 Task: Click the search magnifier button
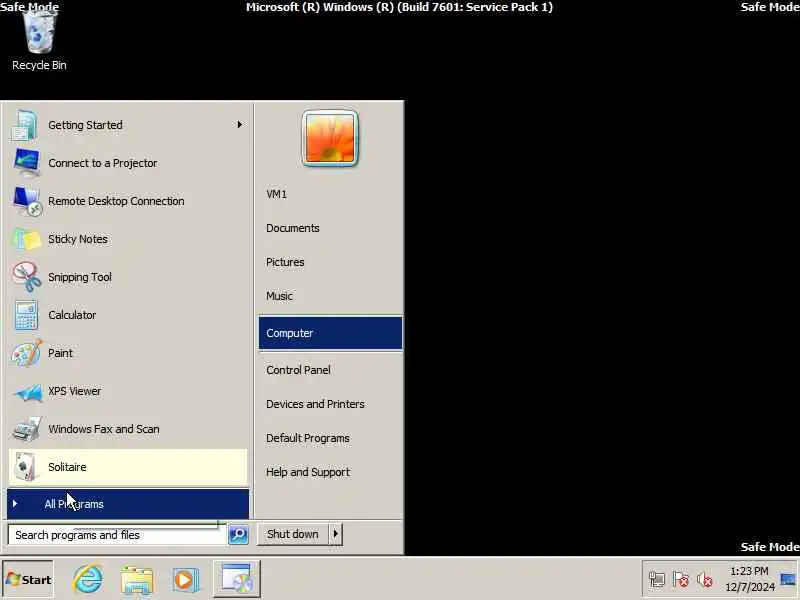pos(238,534)
